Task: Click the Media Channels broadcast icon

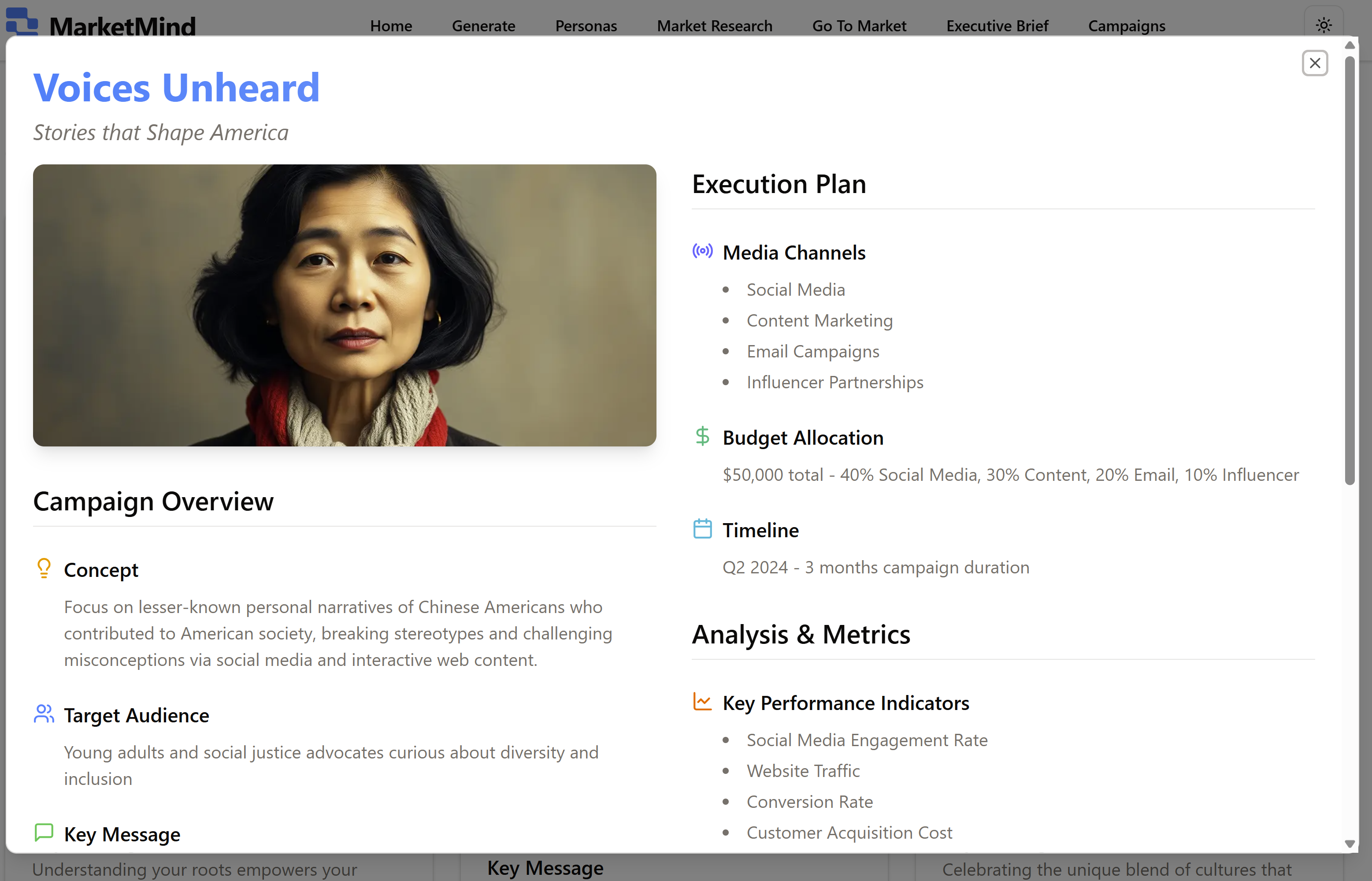Action: [x=702, y=251]
